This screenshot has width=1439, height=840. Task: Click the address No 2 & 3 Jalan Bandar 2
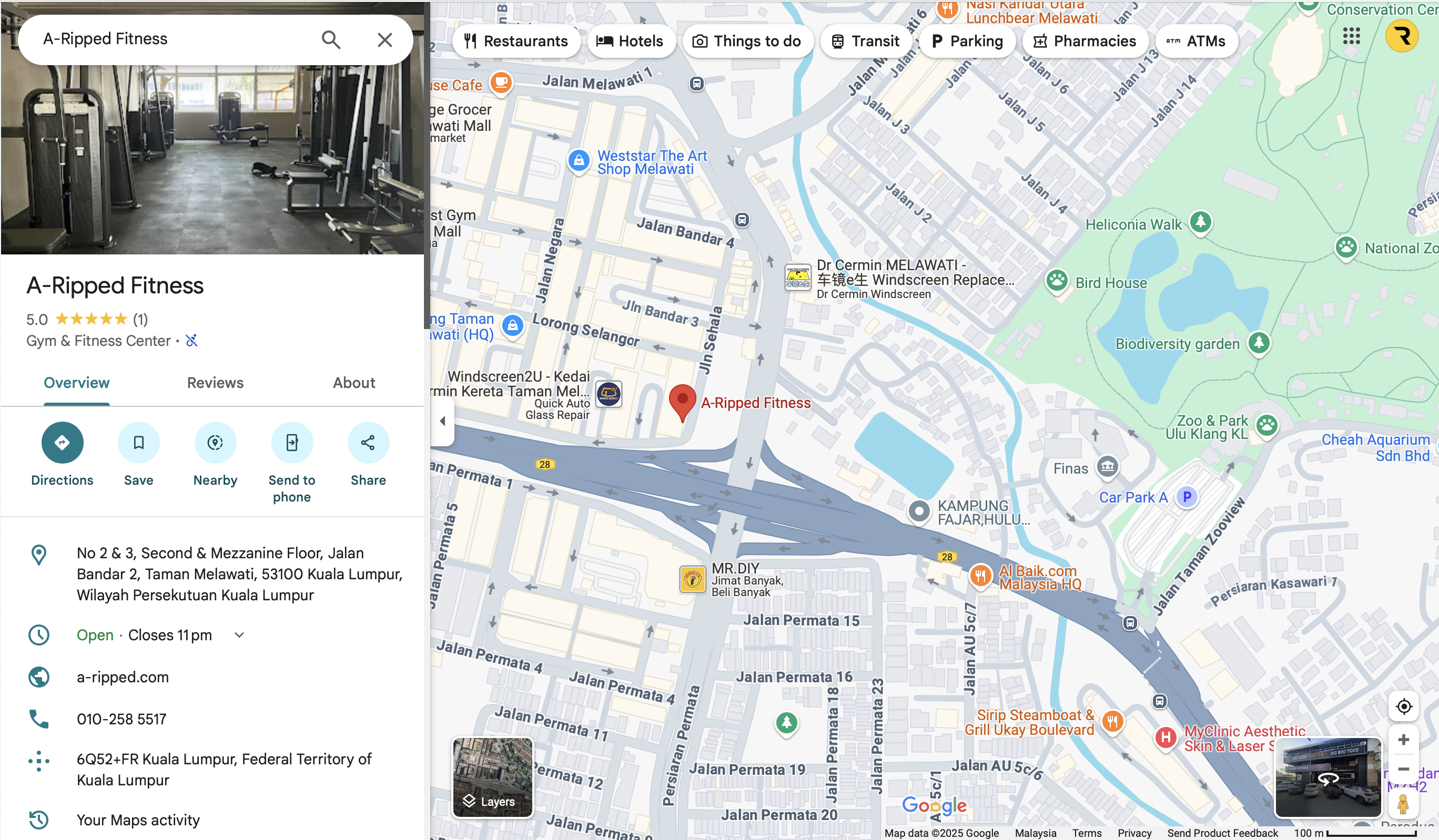[240, 574]
